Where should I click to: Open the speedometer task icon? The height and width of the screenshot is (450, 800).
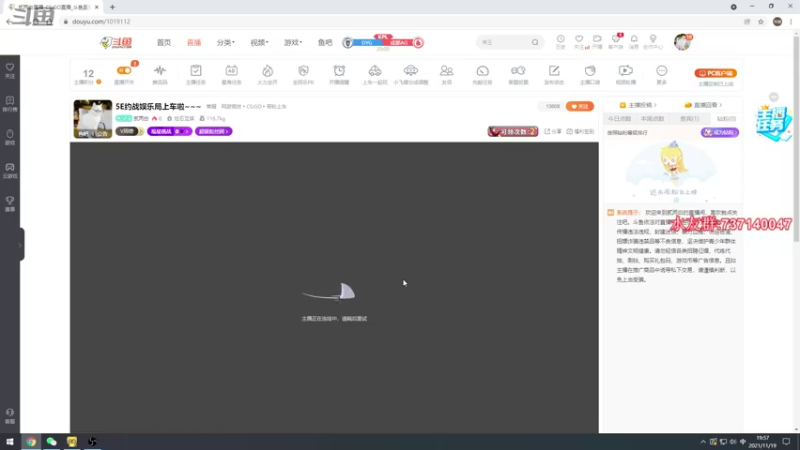click(482, 70)
